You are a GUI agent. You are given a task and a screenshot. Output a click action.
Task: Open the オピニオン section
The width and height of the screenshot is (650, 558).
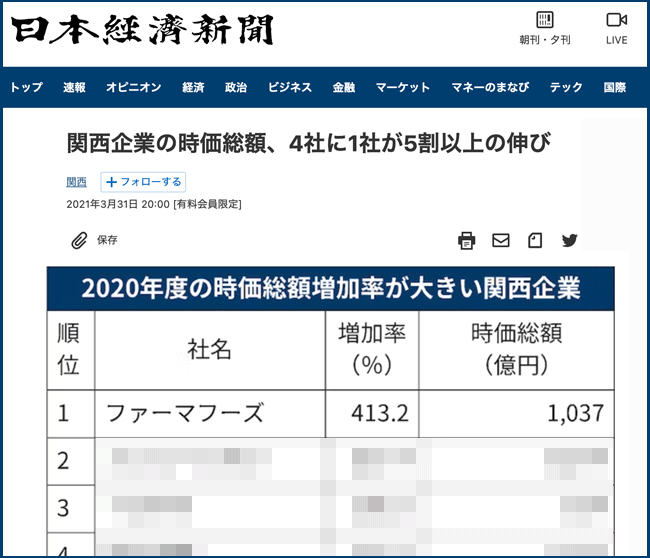coord(133,88)
